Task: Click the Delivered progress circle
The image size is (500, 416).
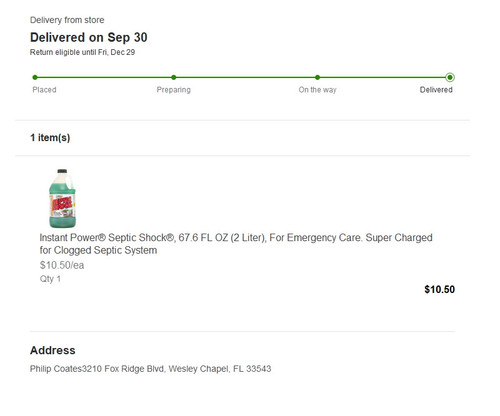Action: [450, 77]
